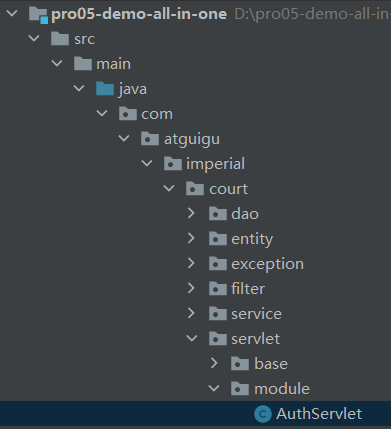Expand the base package arrow
The image size is (391, 429).
tap(214, 363)
